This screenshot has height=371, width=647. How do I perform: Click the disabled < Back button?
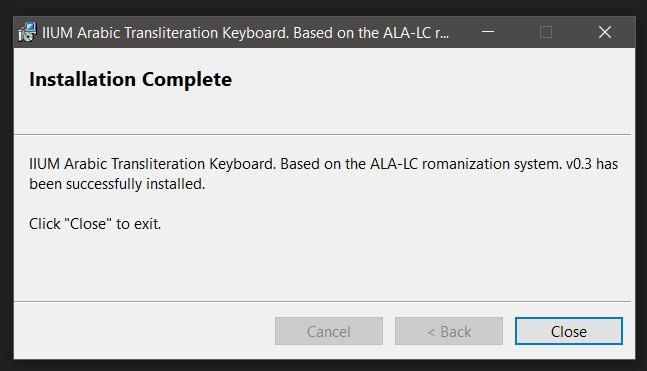(449, 331)
